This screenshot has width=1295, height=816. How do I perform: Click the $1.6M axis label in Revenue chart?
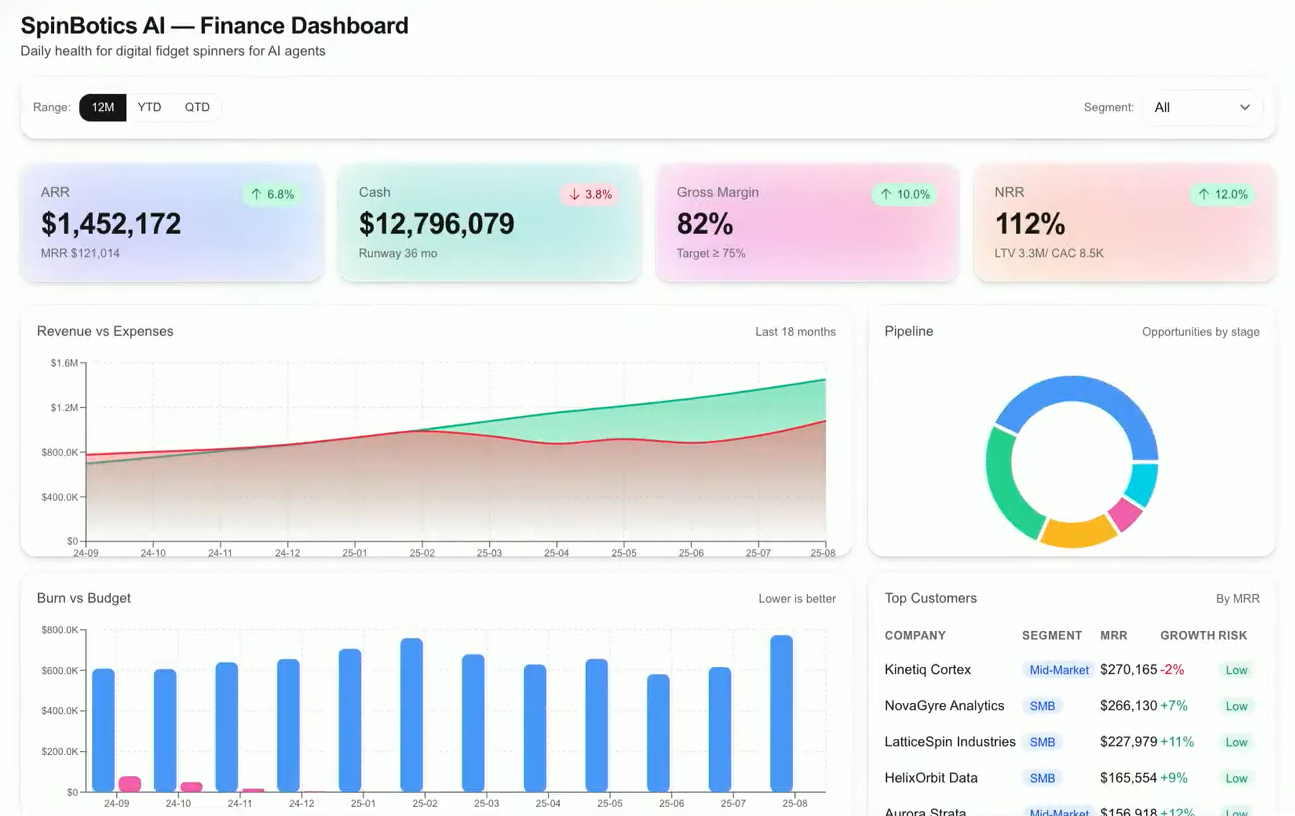(64, 363)
